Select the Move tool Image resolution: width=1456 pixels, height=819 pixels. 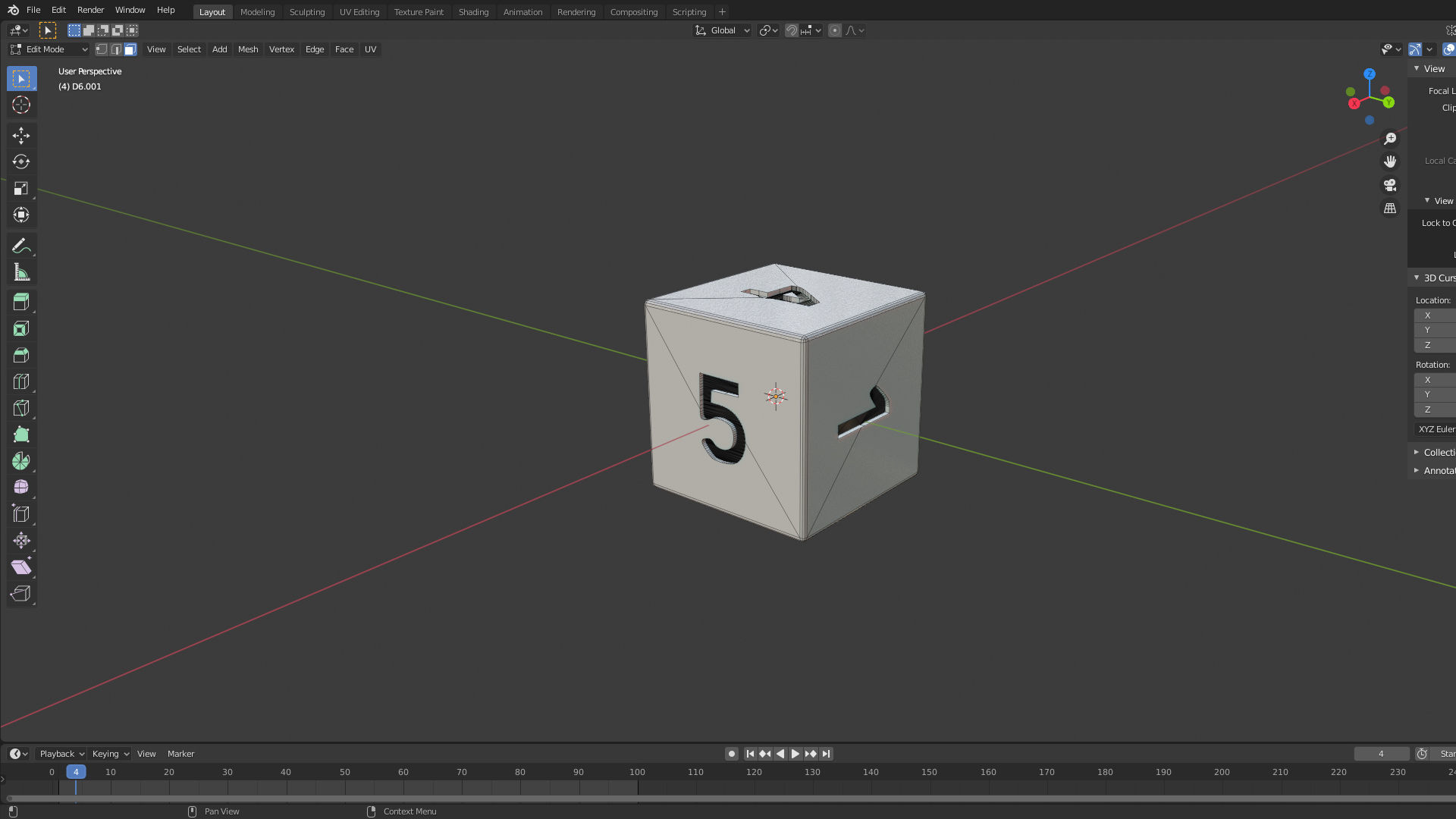pos(21,136)
